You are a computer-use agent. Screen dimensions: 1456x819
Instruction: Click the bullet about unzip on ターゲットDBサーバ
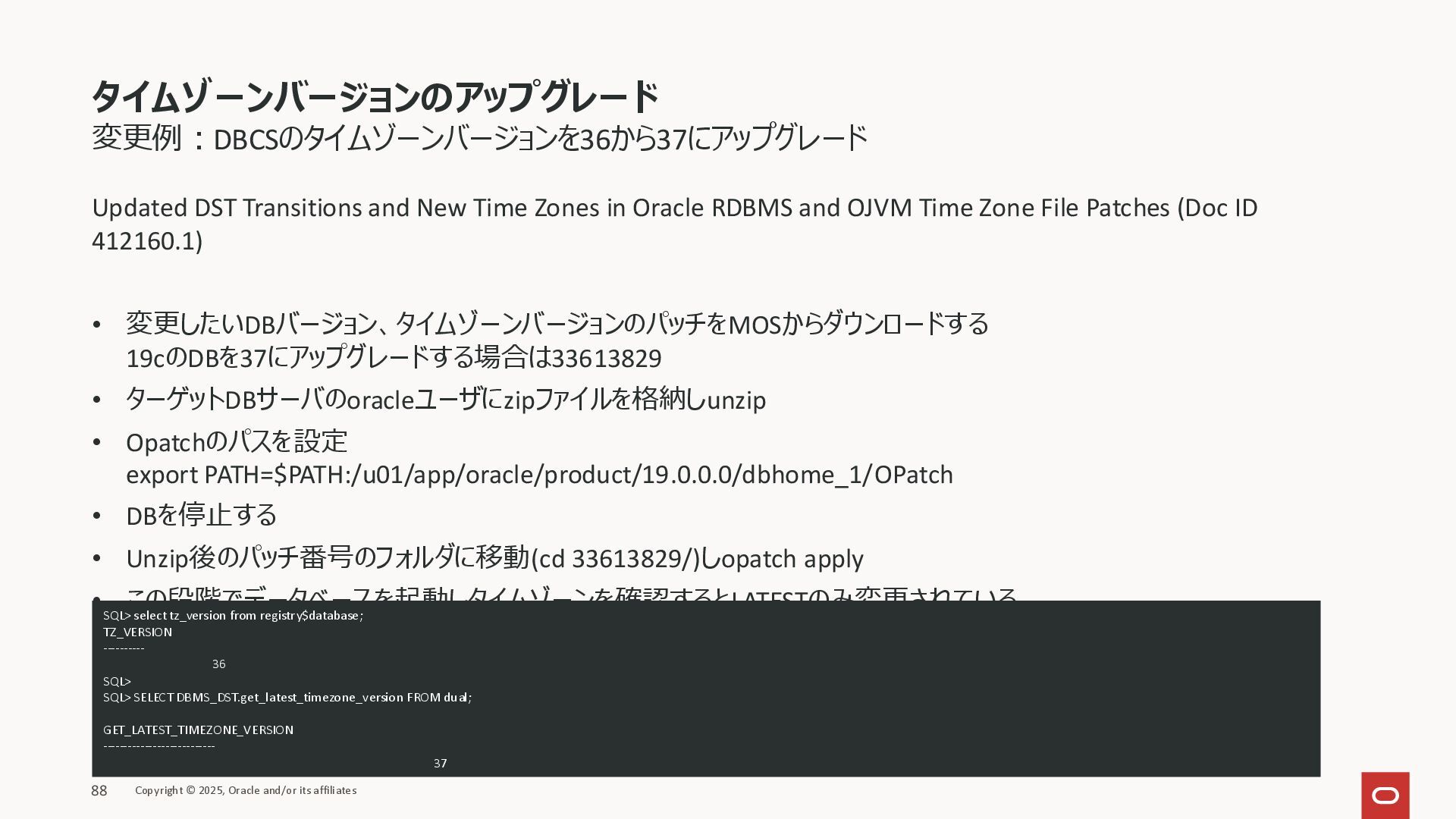click(446, 400)
